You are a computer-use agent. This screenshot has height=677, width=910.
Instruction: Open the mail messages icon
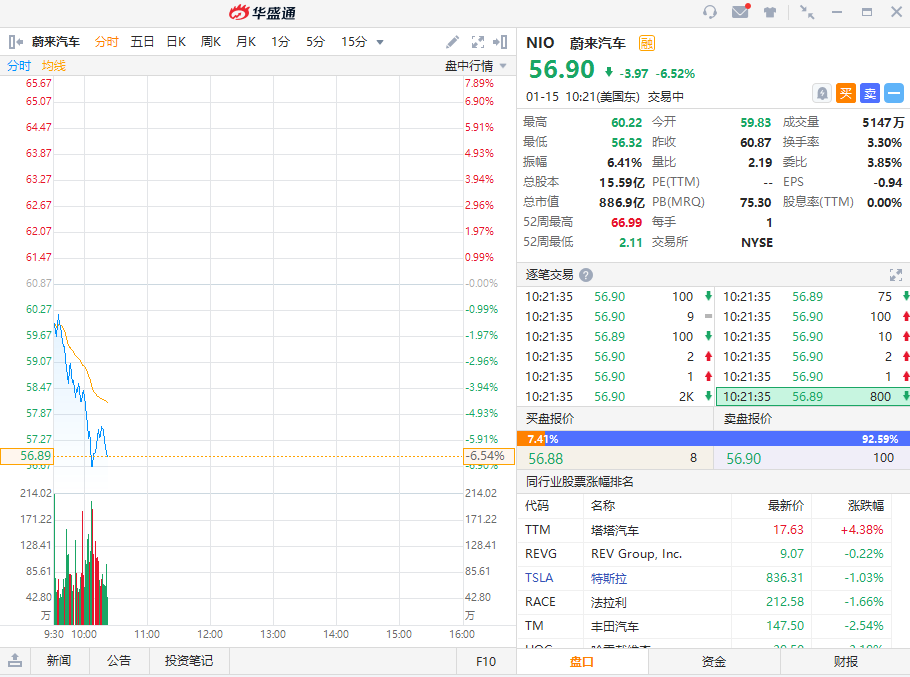[x=740, y=12]
